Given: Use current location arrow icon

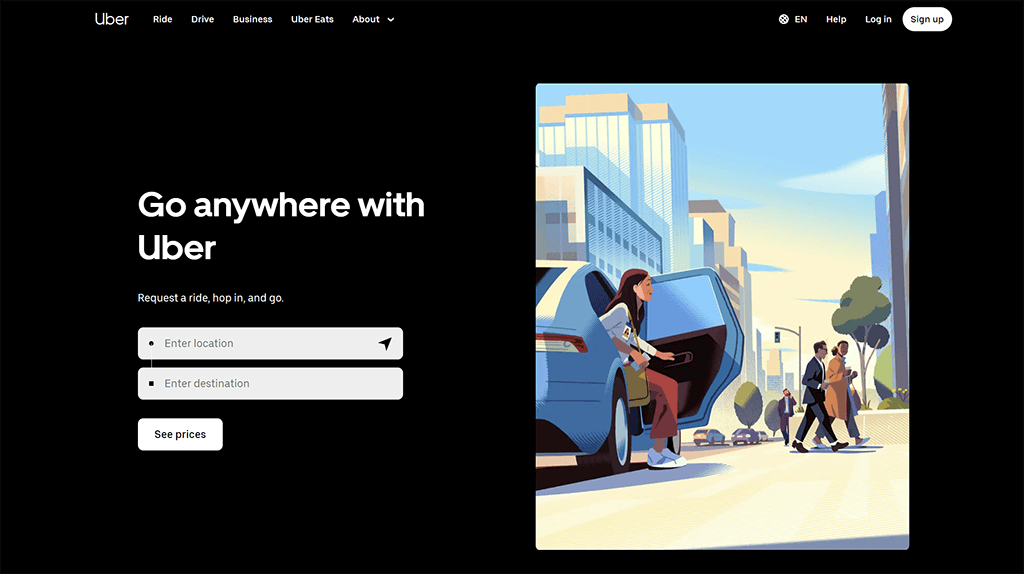Looking at the screenshot, I should 385,343.
